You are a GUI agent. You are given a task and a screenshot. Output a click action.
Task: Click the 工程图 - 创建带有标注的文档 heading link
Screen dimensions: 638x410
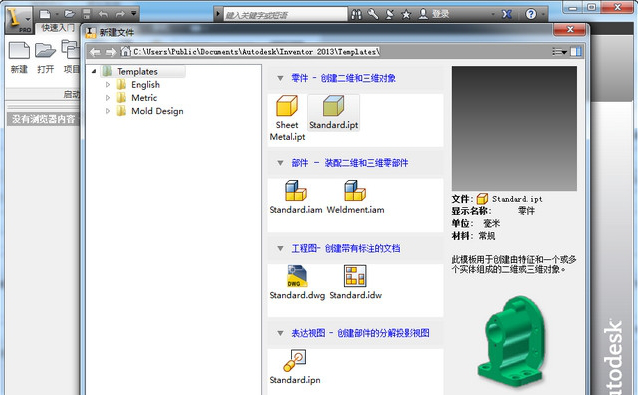coord(346,249)
